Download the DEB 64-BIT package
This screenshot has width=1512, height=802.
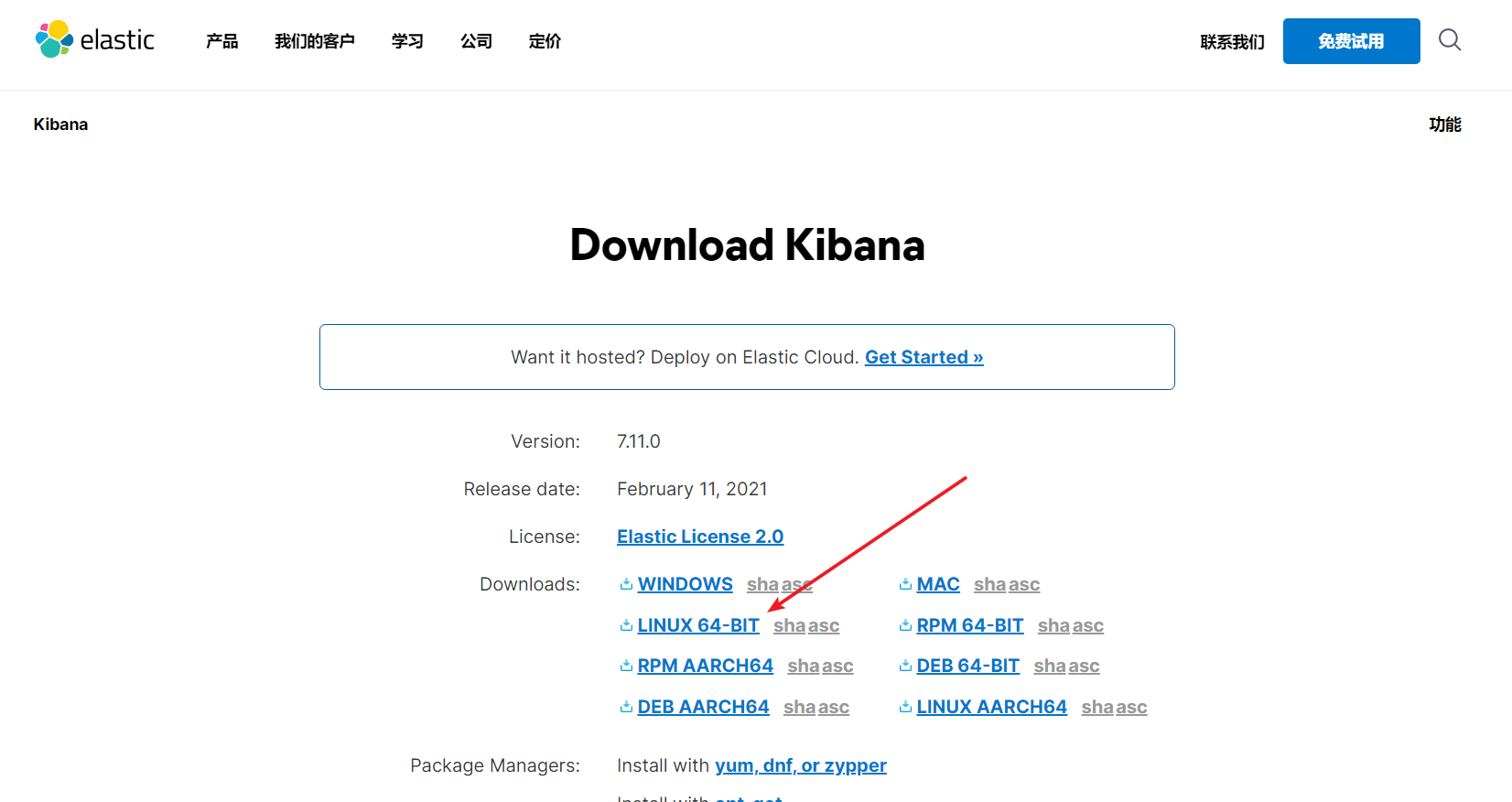(x=967, y=666)
